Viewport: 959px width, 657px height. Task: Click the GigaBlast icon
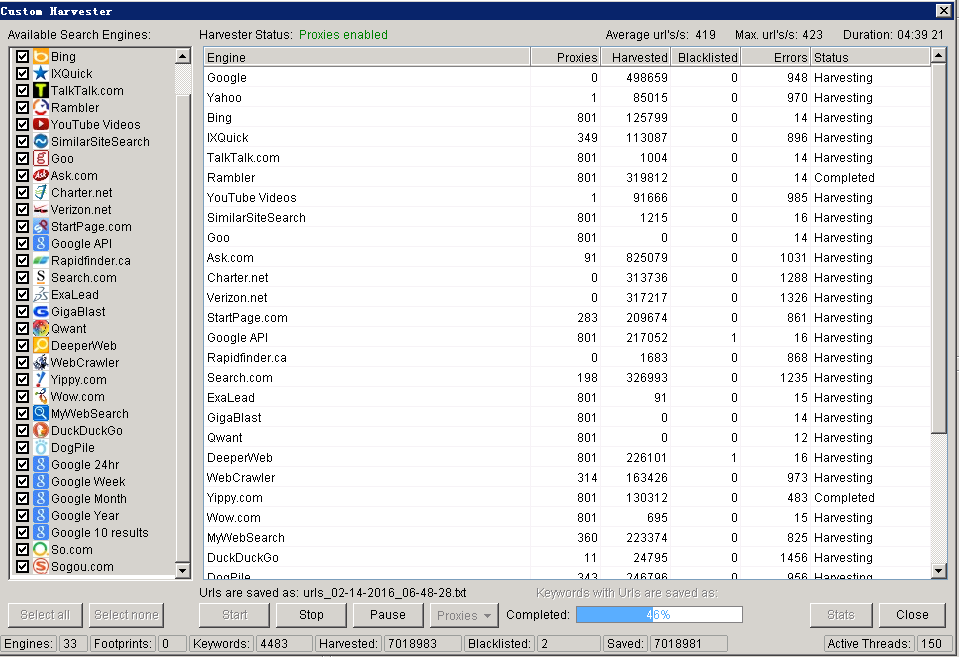click(41, 311)
